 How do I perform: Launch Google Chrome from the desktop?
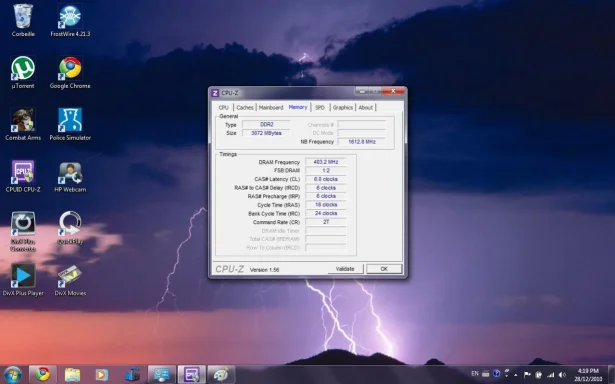pyautogui.click(x=70, y=72)
